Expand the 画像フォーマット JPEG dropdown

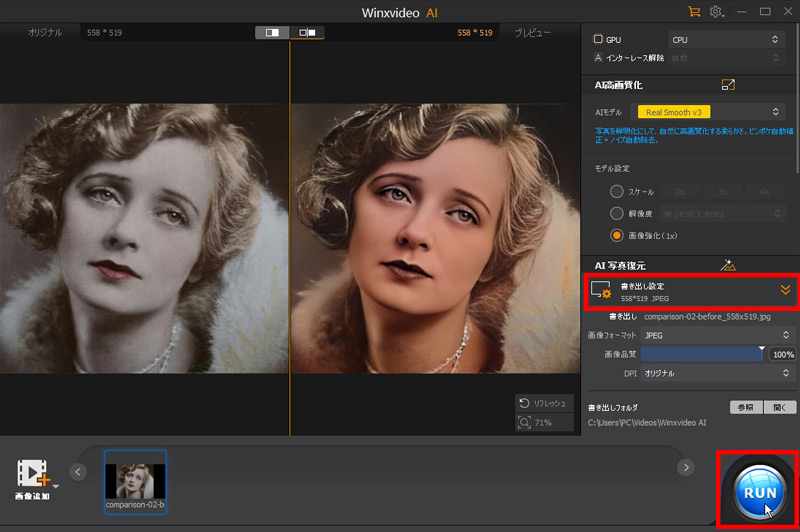point(715,335)
